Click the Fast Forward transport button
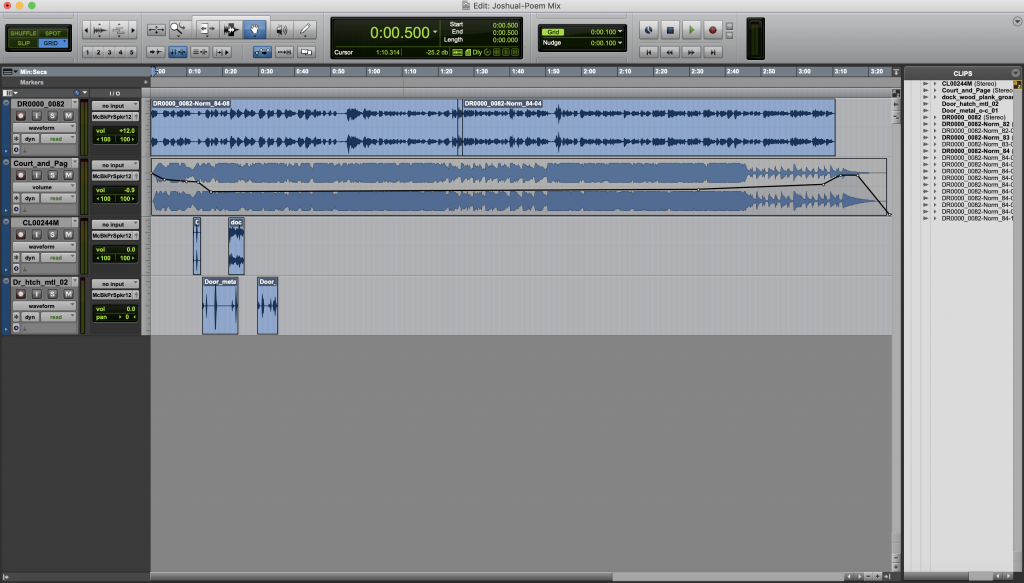This screenshot has height=583, width=1024. 691,52
